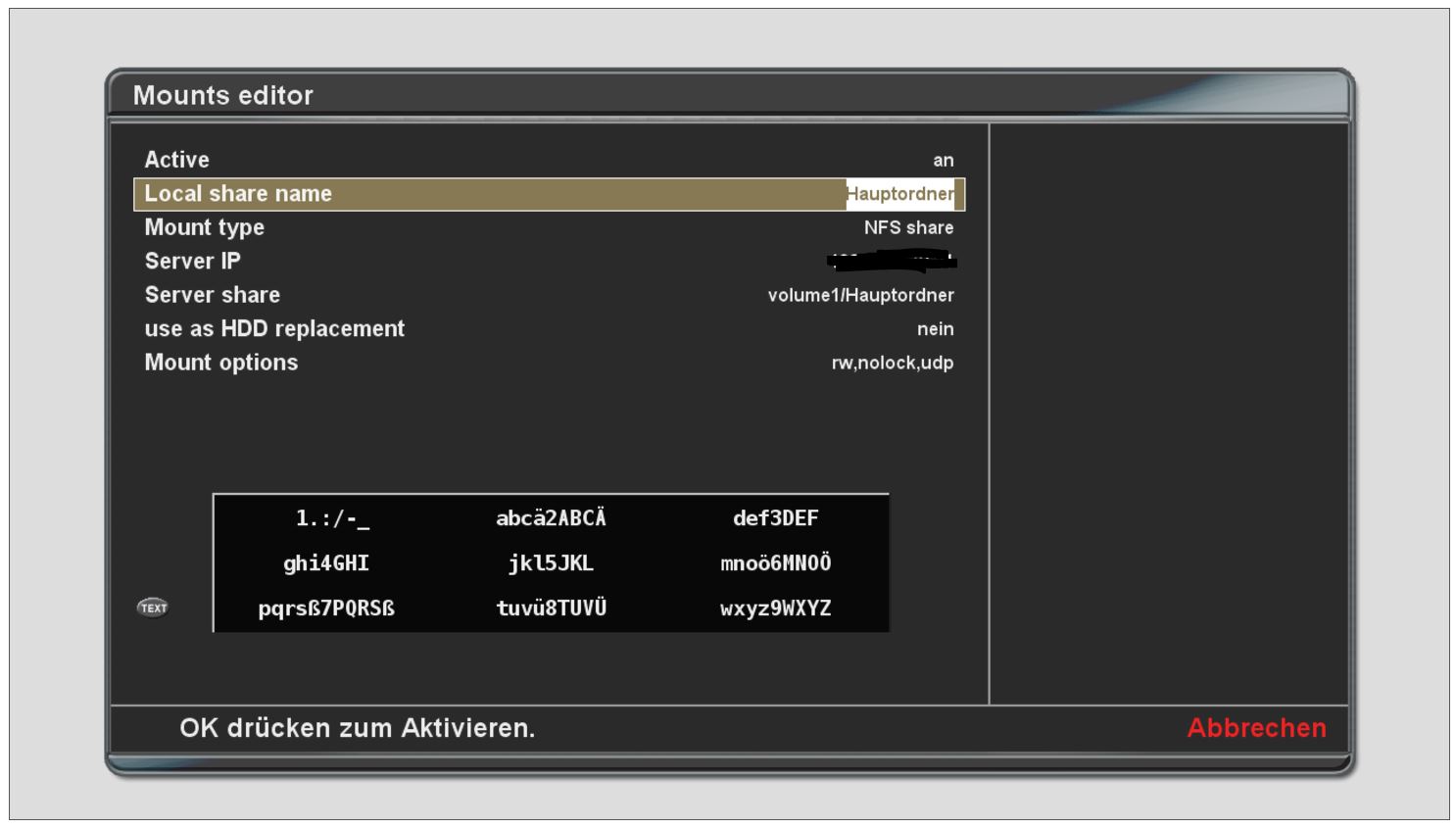Change the Mount type NFS share value
1456x828 pixels.
(907, 227)
